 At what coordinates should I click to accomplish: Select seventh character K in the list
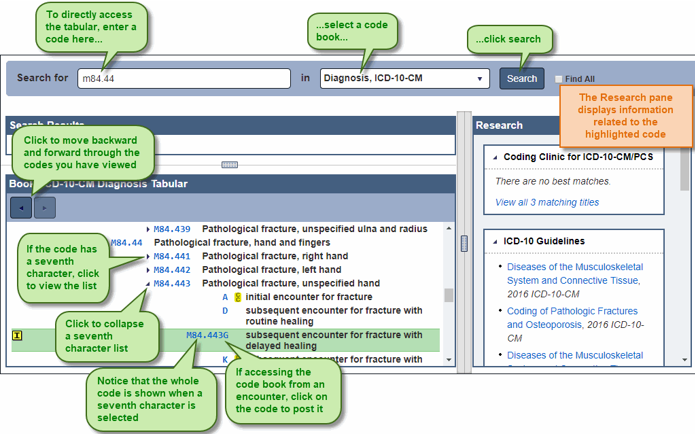(x=225, y=360)
